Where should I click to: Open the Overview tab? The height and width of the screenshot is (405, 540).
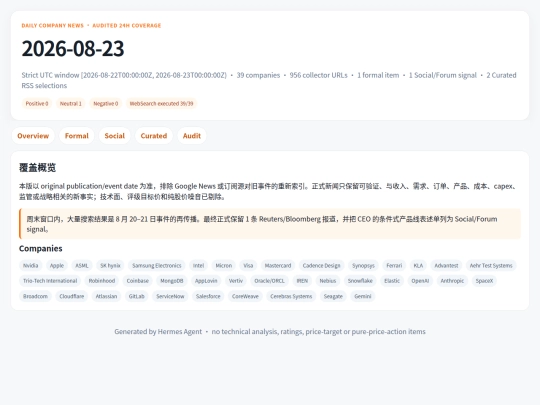33,136
